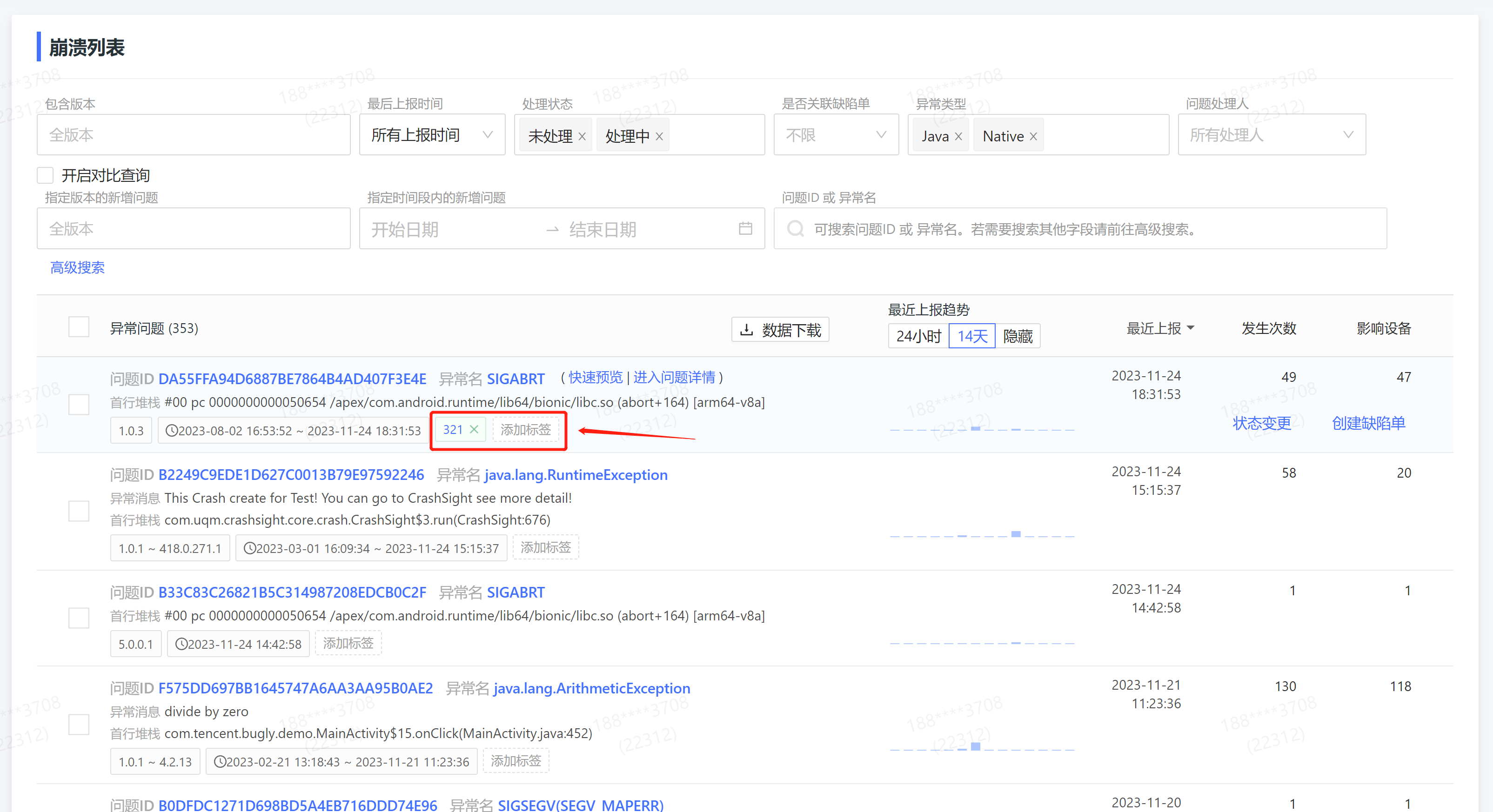Open the date range calendar icon
The width and height of the screenshot is (1493, 812).
click(745, 228)
